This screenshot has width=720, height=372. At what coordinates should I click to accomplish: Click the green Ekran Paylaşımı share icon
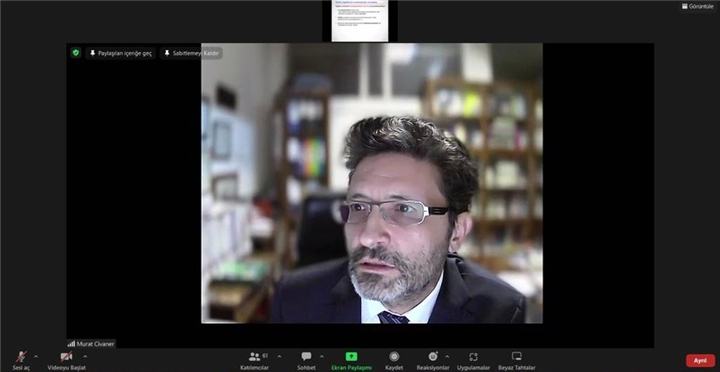tap(351, 357)
